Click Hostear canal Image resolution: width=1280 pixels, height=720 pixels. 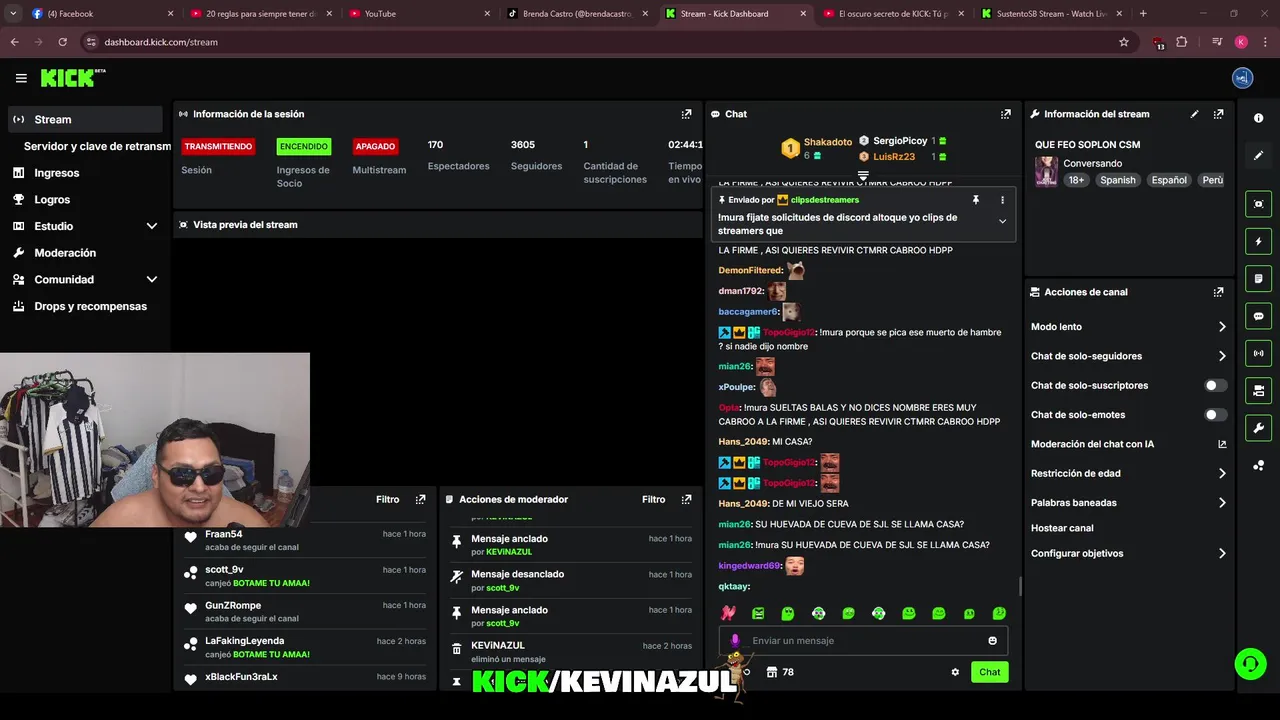coord(1062,528)
